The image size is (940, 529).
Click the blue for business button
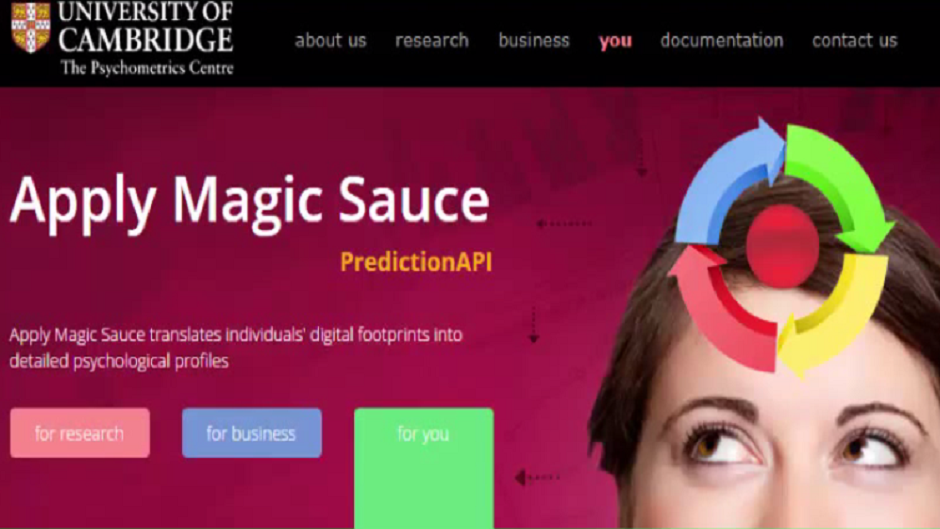coord(252,433)
